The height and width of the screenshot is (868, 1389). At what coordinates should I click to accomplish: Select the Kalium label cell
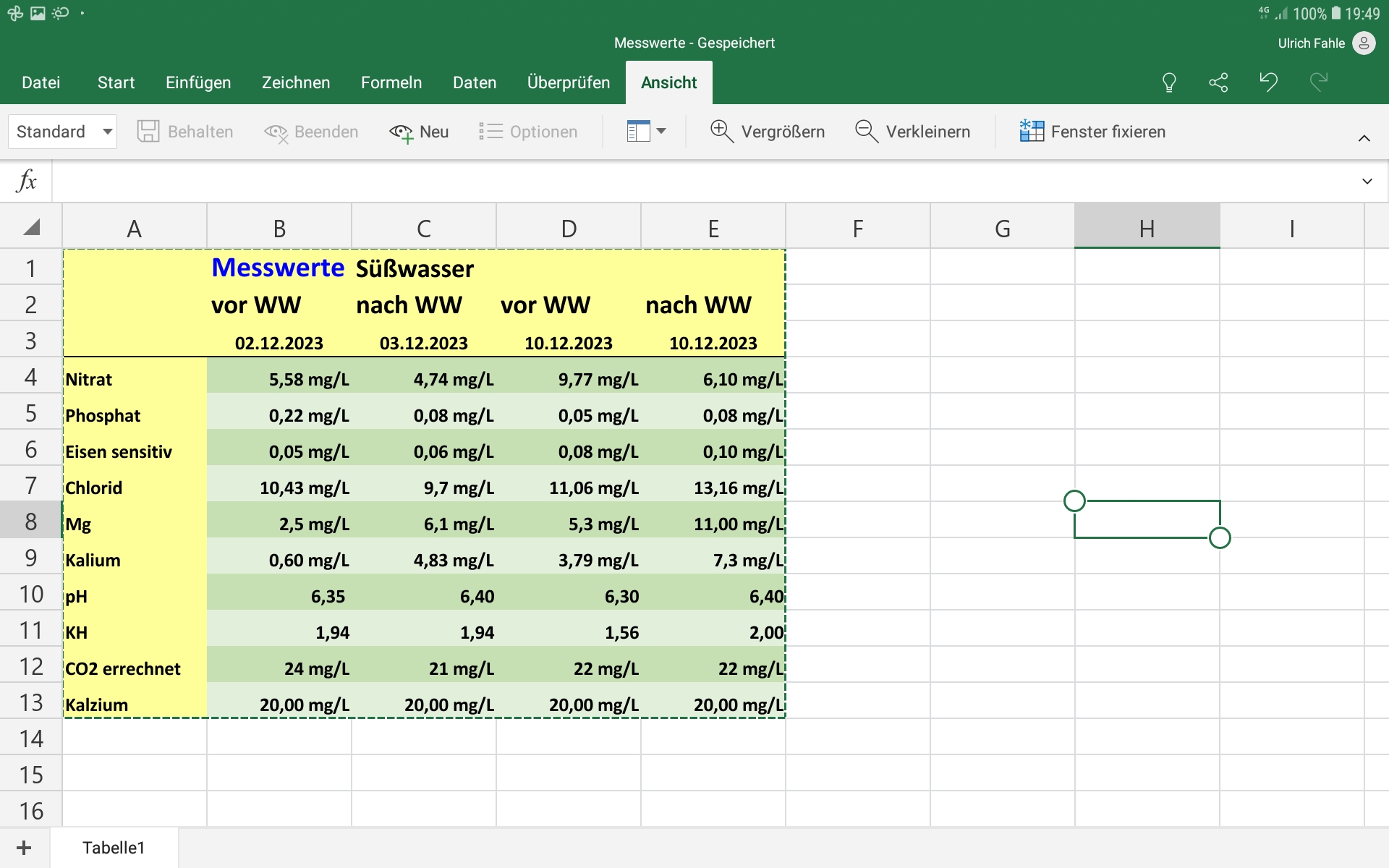[x=135, y=556]
